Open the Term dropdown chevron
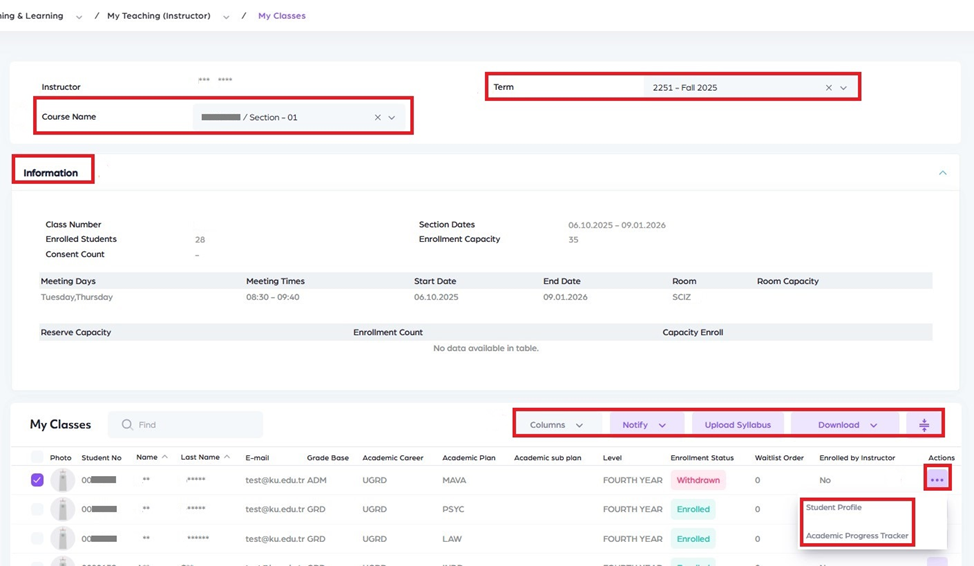Screen dimensions: 974x566 (844, 88)
